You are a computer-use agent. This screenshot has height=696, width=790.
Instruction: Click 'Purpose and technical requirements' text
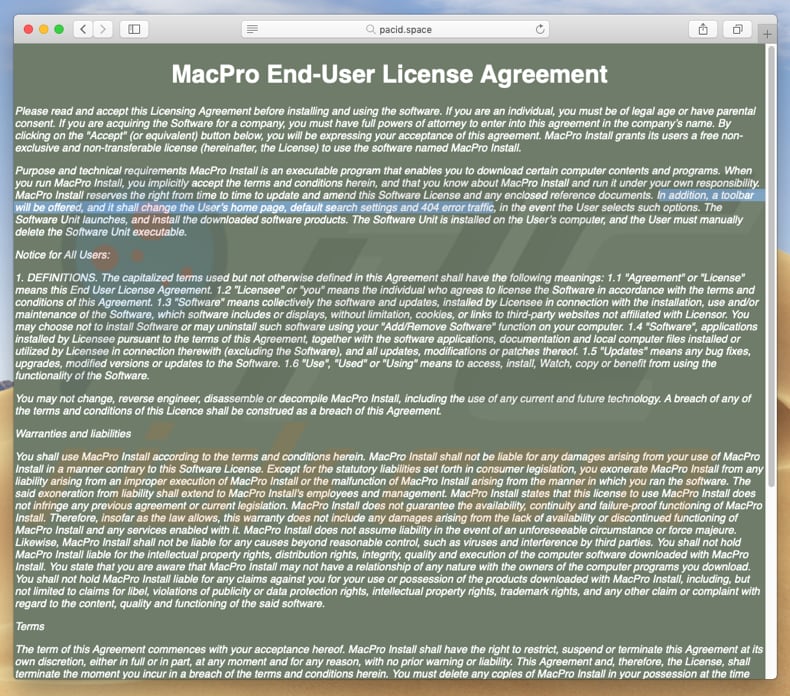pos(101,171)
